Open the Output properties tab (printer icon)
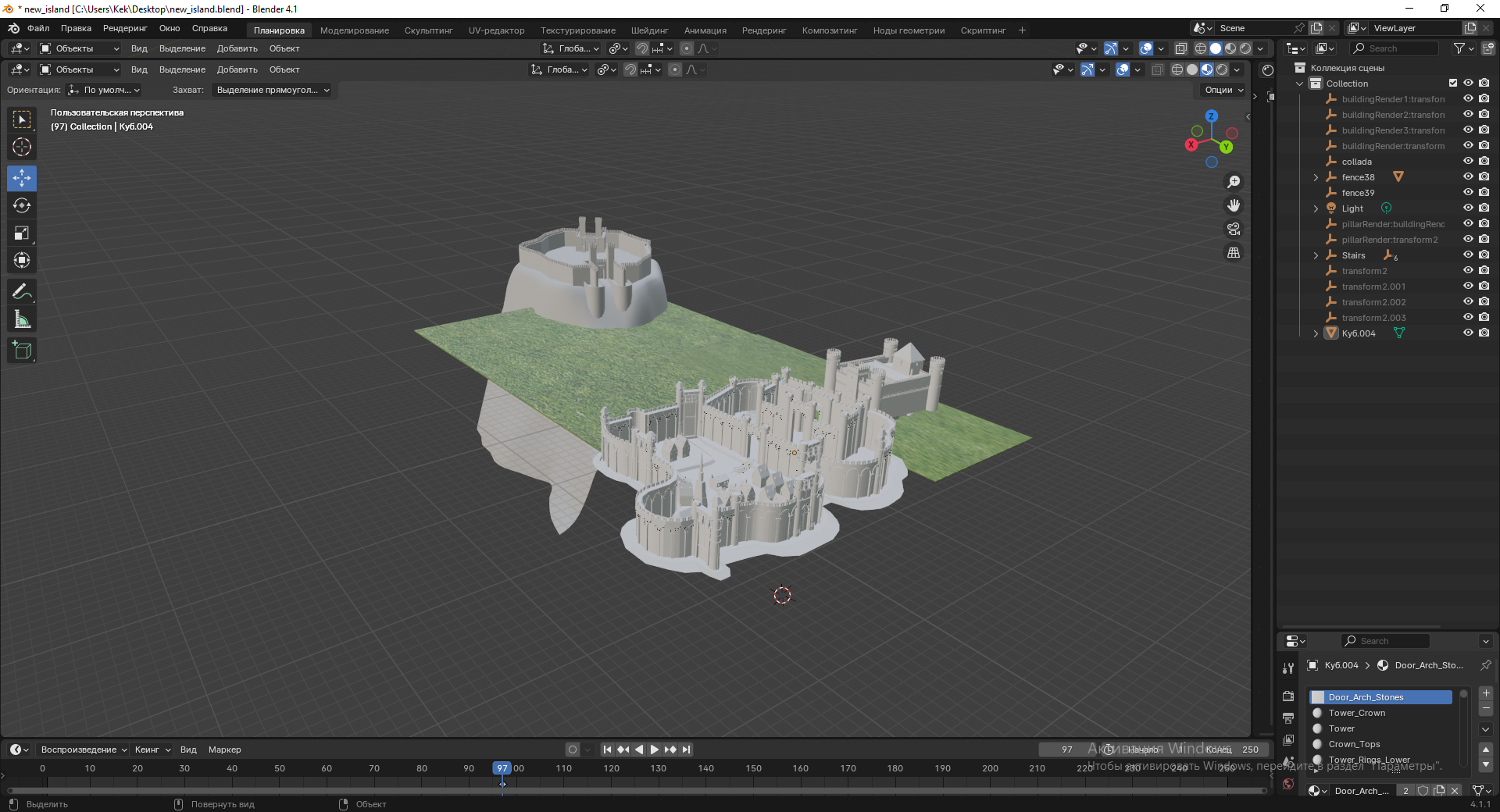The image size is (1500, 812). (1288, 718)
